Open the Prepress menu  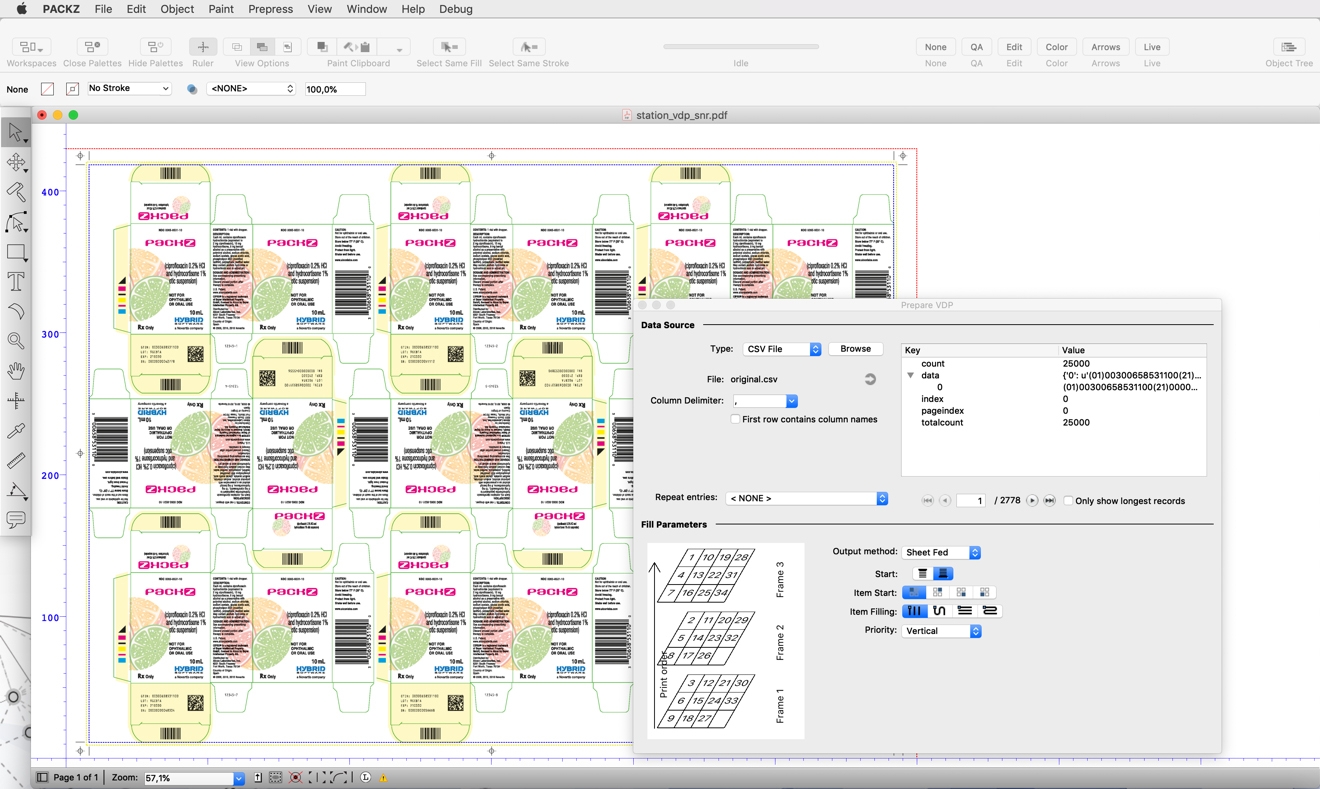tap(270, 9)
